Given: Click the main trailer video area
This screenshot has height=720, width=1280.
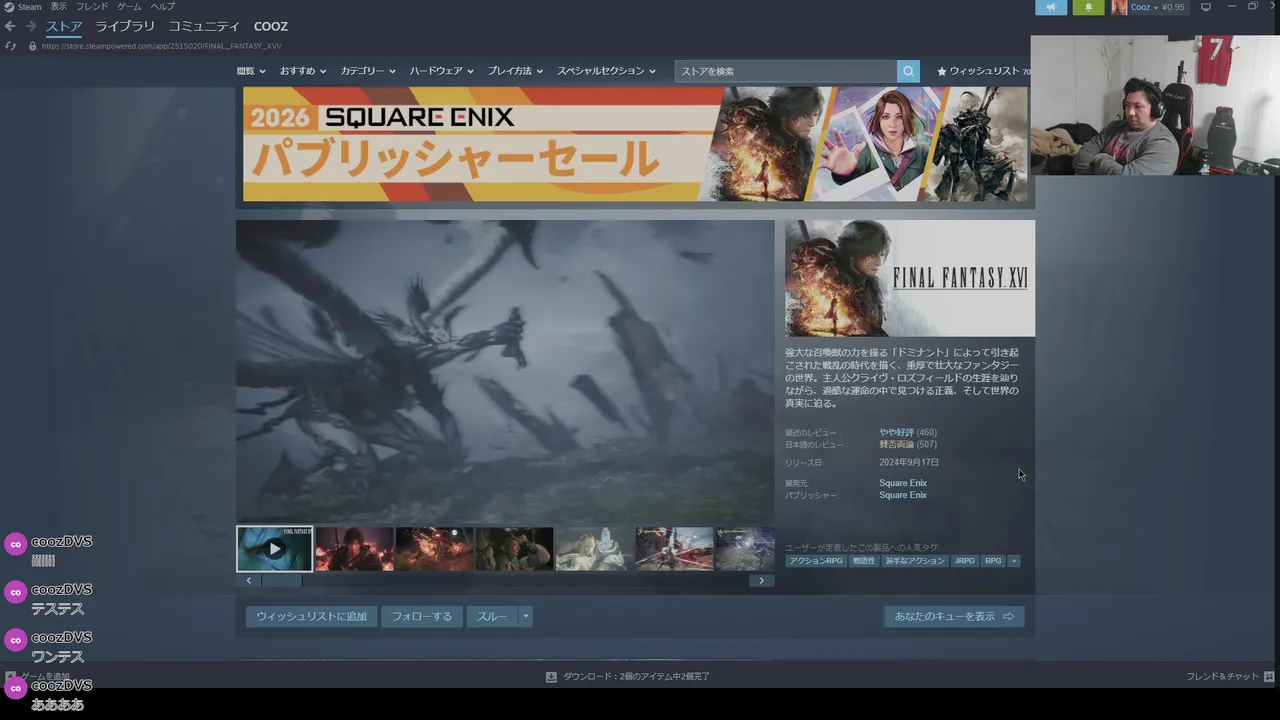Looking at the screenshot, I should tap(505, 371).
